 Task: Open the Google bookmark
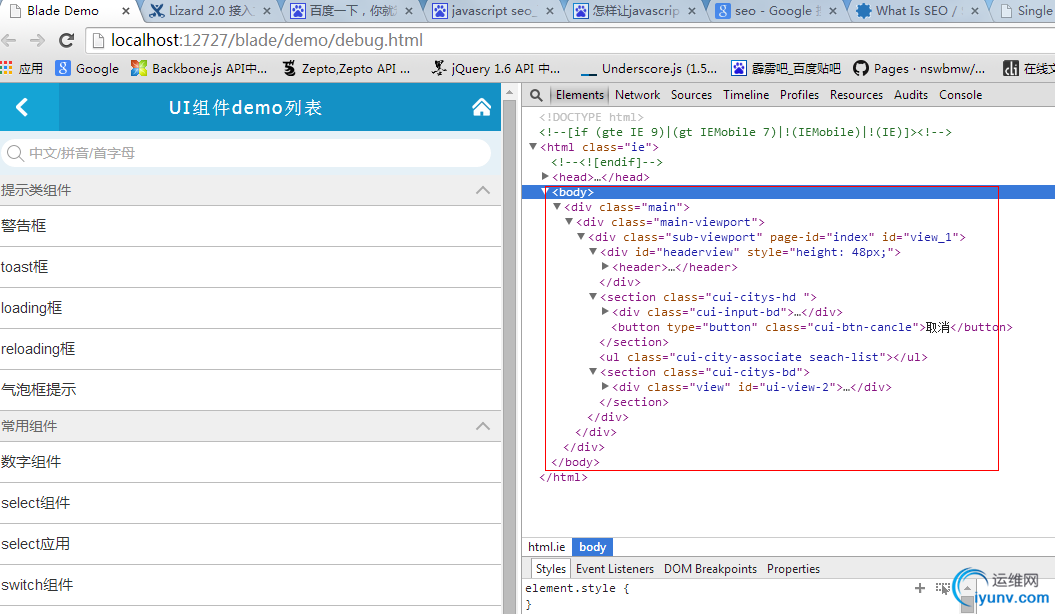pyautogui.click(x=87, y=69)
